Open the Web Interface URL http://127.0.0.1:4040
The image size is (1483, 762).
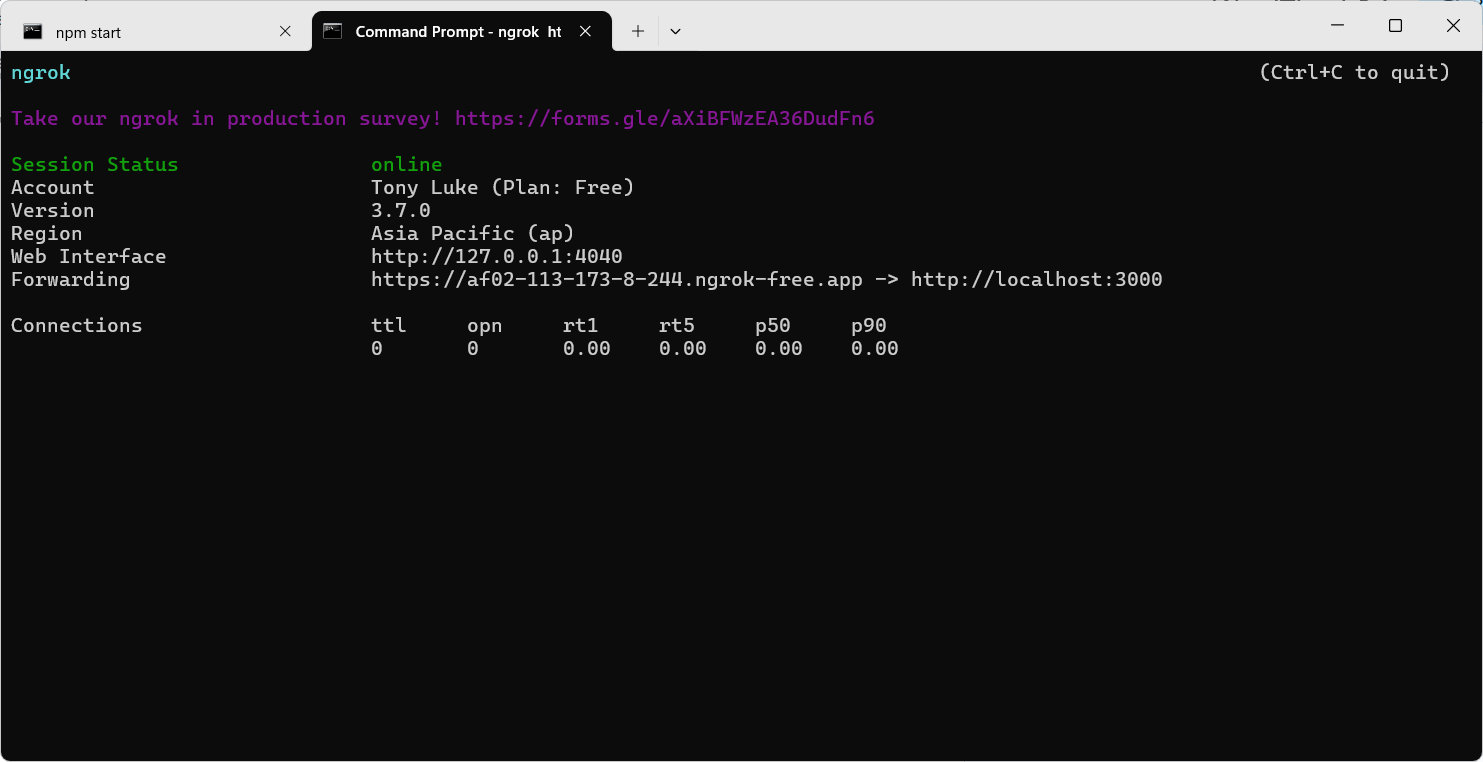pyautogui.click(x=497, y=257)
